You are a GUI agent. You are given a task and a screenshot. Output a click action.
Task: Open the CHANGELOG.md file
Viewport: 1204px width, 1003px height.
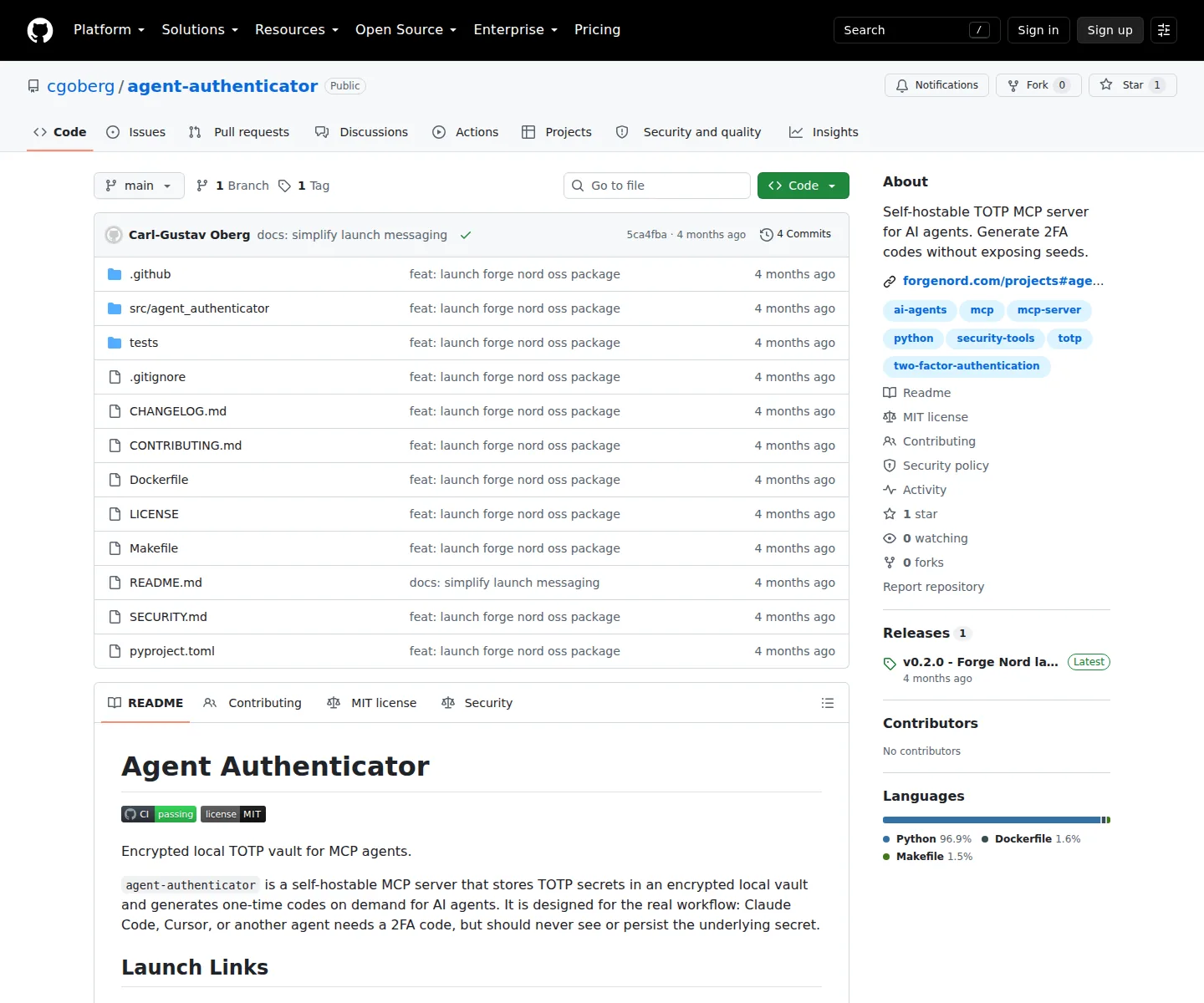pyautogui.click(x=178, y=411)
